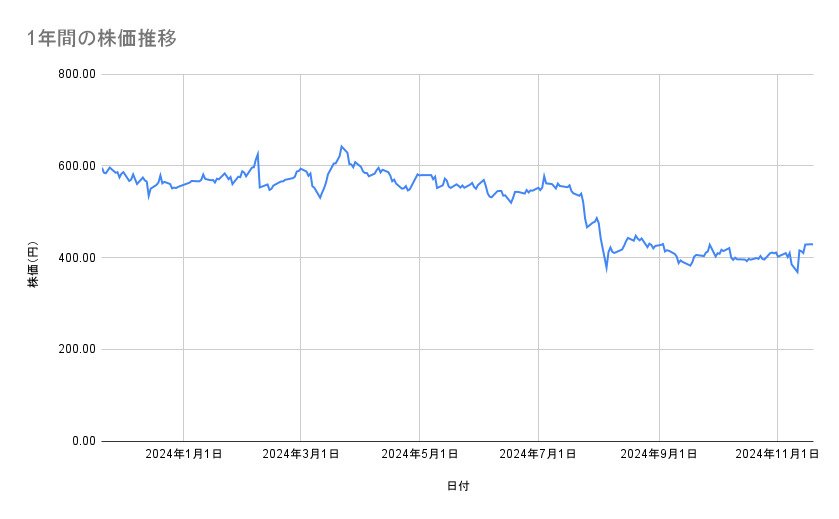Click the November dip on the blue line

pos(797,272)
